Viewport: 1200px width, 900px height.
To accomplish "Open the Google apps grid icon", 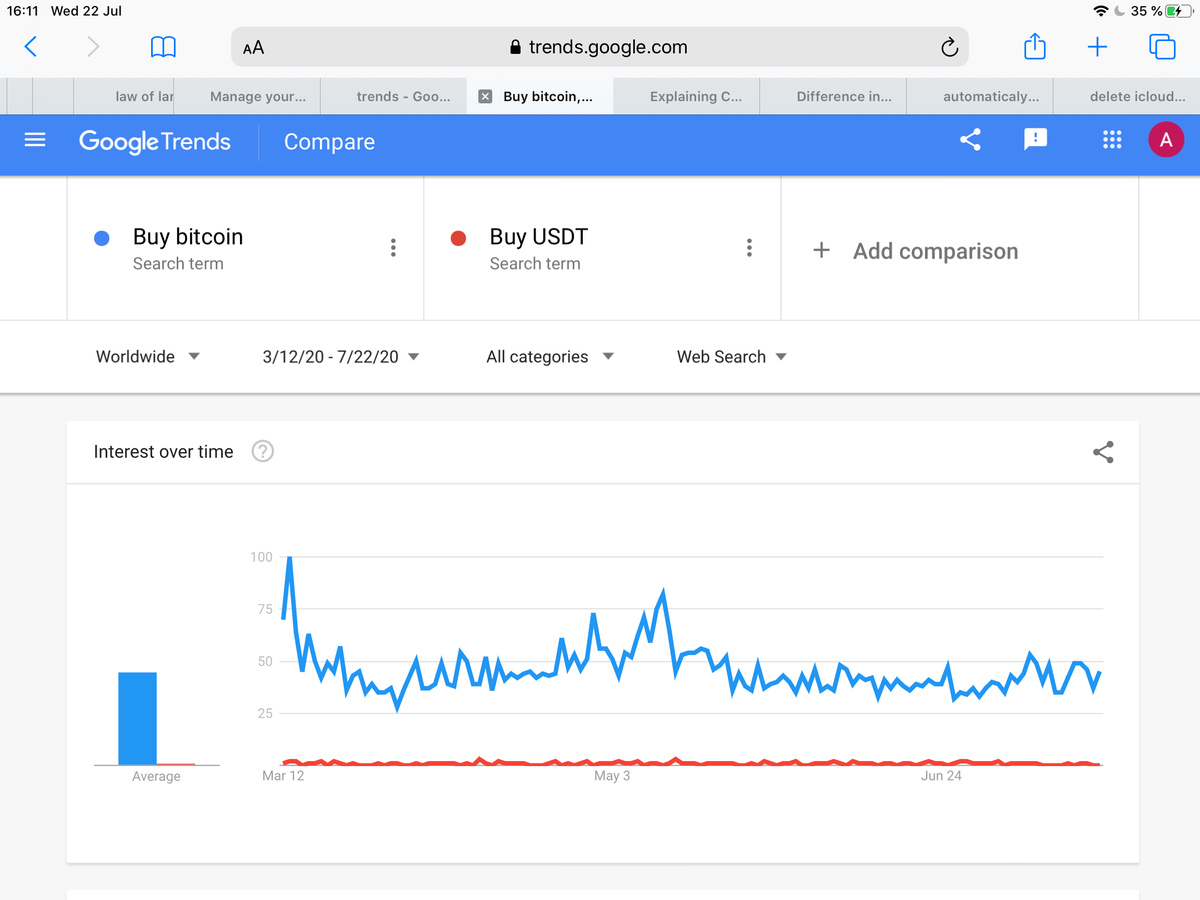I will tap(1112, 140).
